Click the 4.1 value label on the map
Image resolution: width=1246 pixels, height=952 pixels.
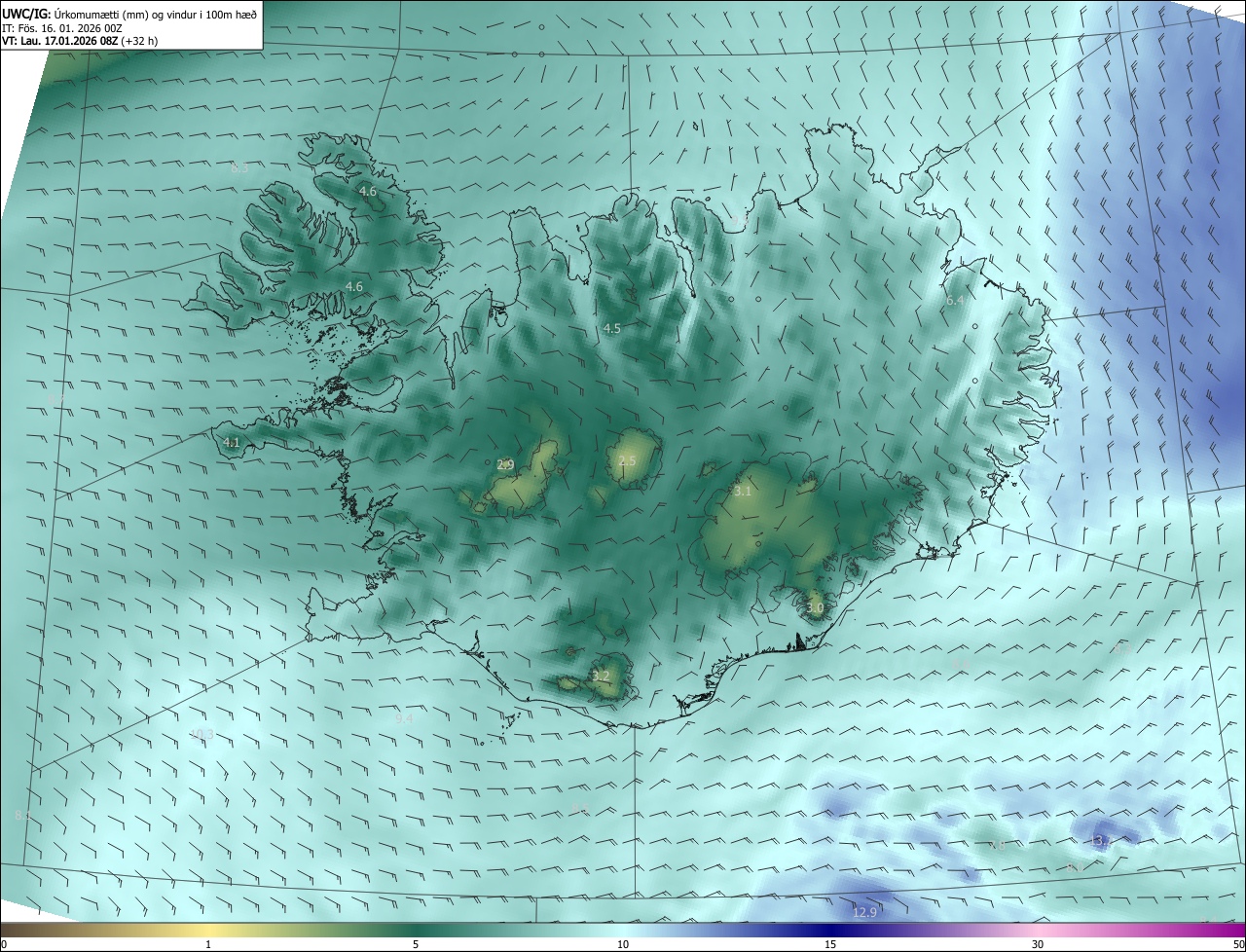232,443
